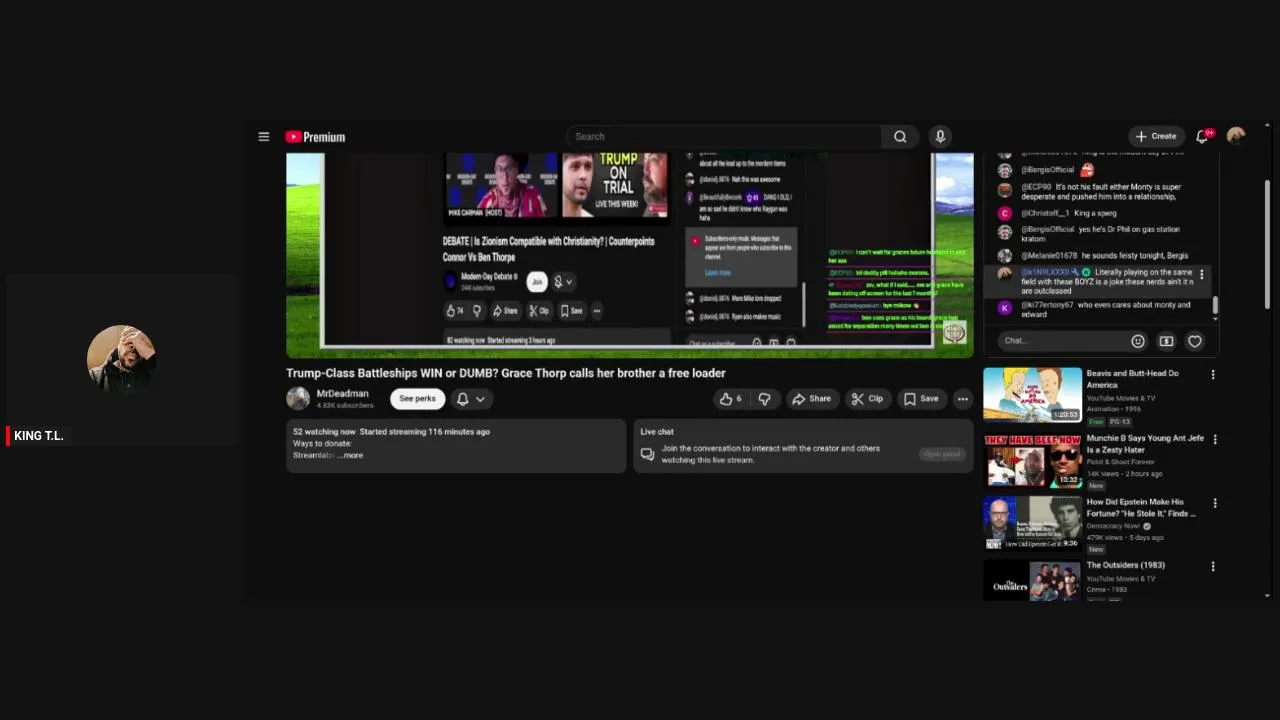
Task: Click the Beavis and Butt-Head Do America title
Action: 1133,379
